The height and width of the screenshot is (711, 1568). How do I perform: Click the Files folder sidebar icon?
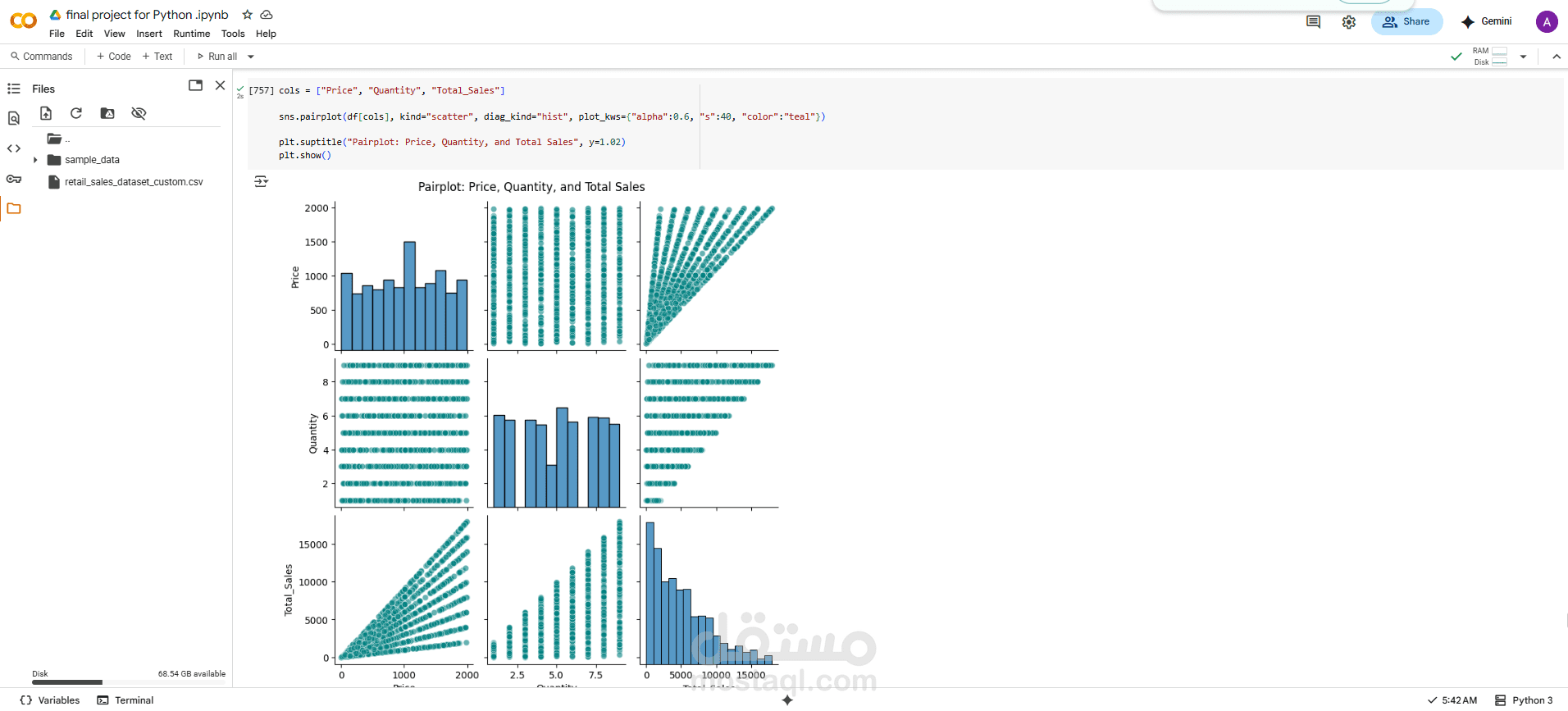click(14, 208)
